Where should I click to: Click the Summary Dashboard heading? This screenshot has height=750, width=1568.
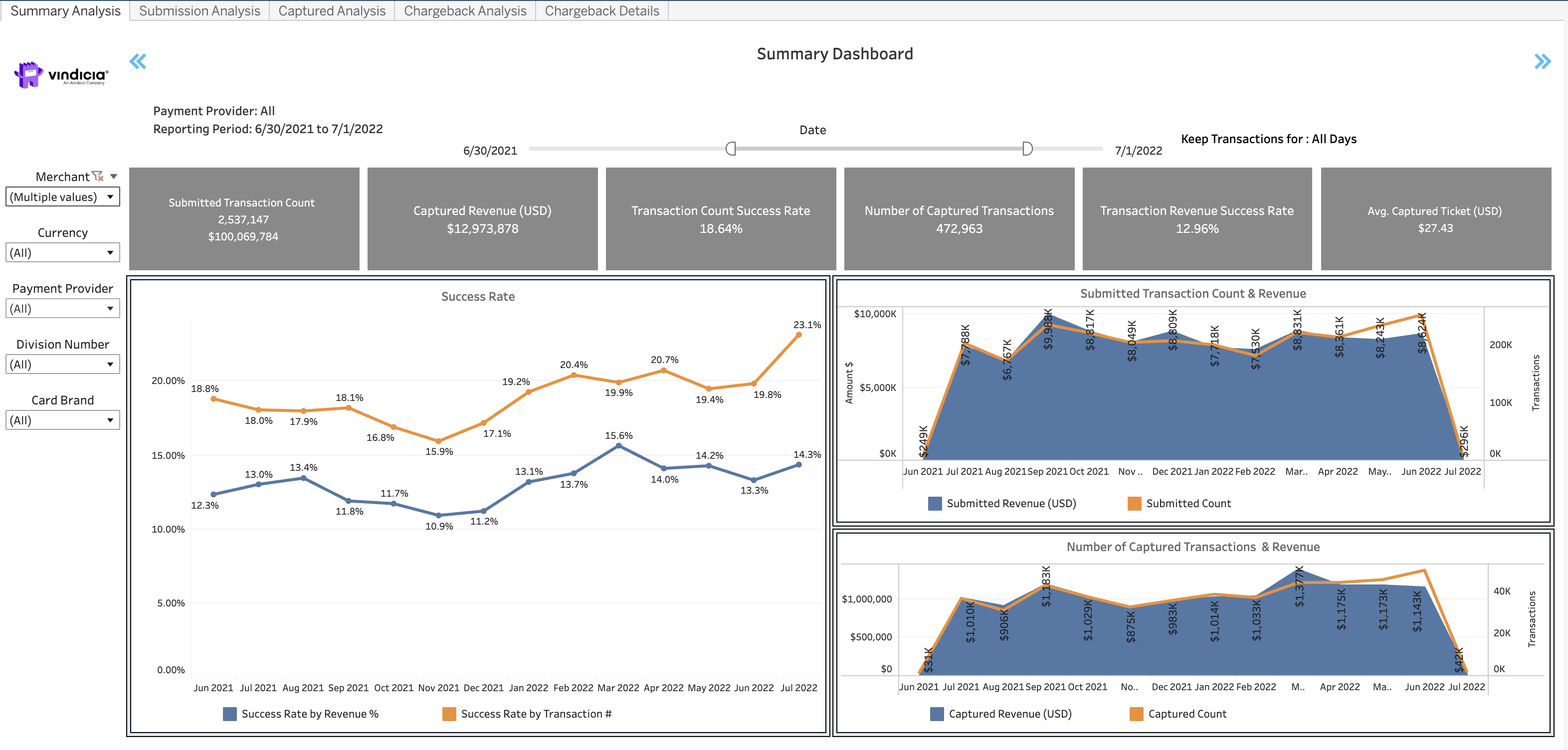(x=834, y=54)
